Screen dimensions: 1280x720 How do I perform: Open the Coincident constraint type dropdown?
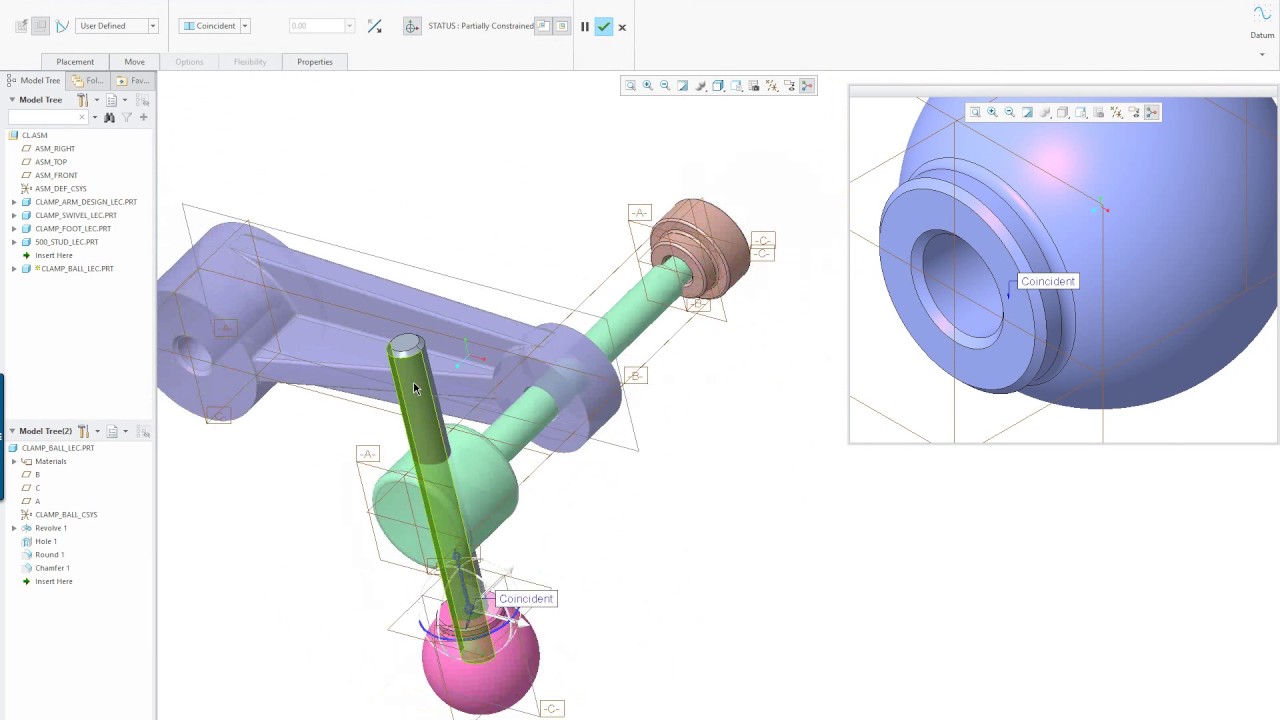click(245, 26)
